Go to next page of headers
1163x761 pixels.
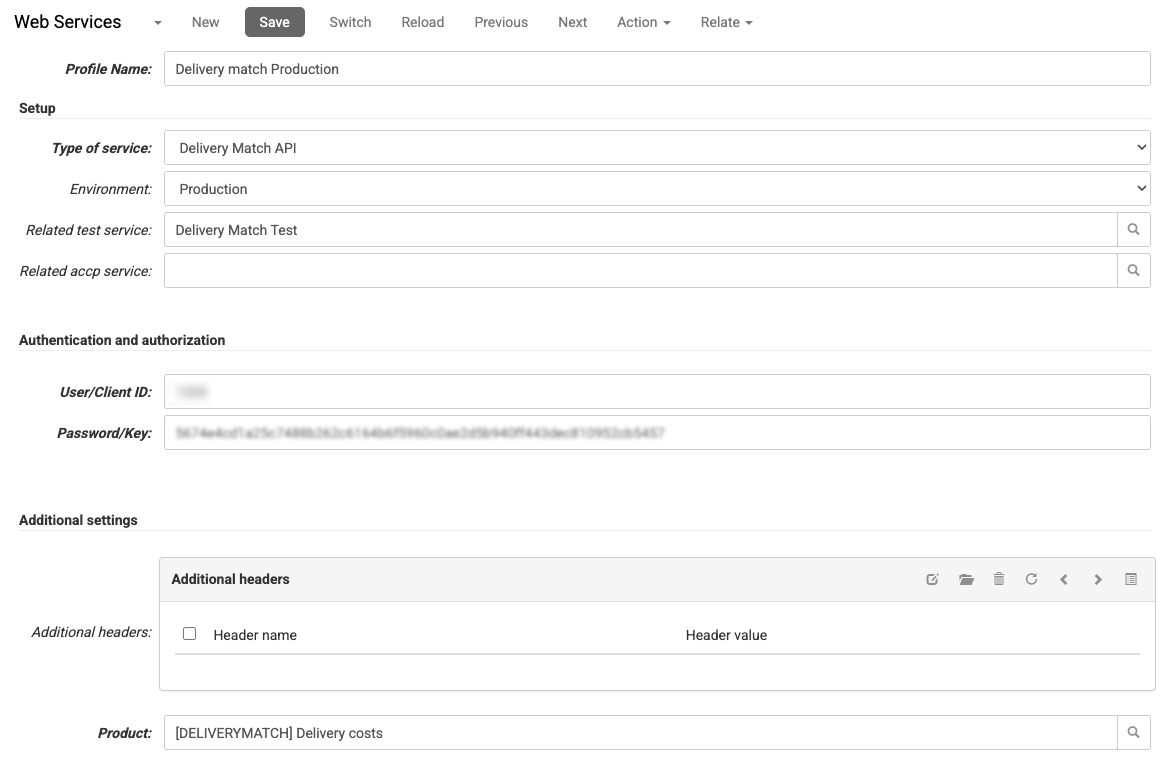point(1097,579)
